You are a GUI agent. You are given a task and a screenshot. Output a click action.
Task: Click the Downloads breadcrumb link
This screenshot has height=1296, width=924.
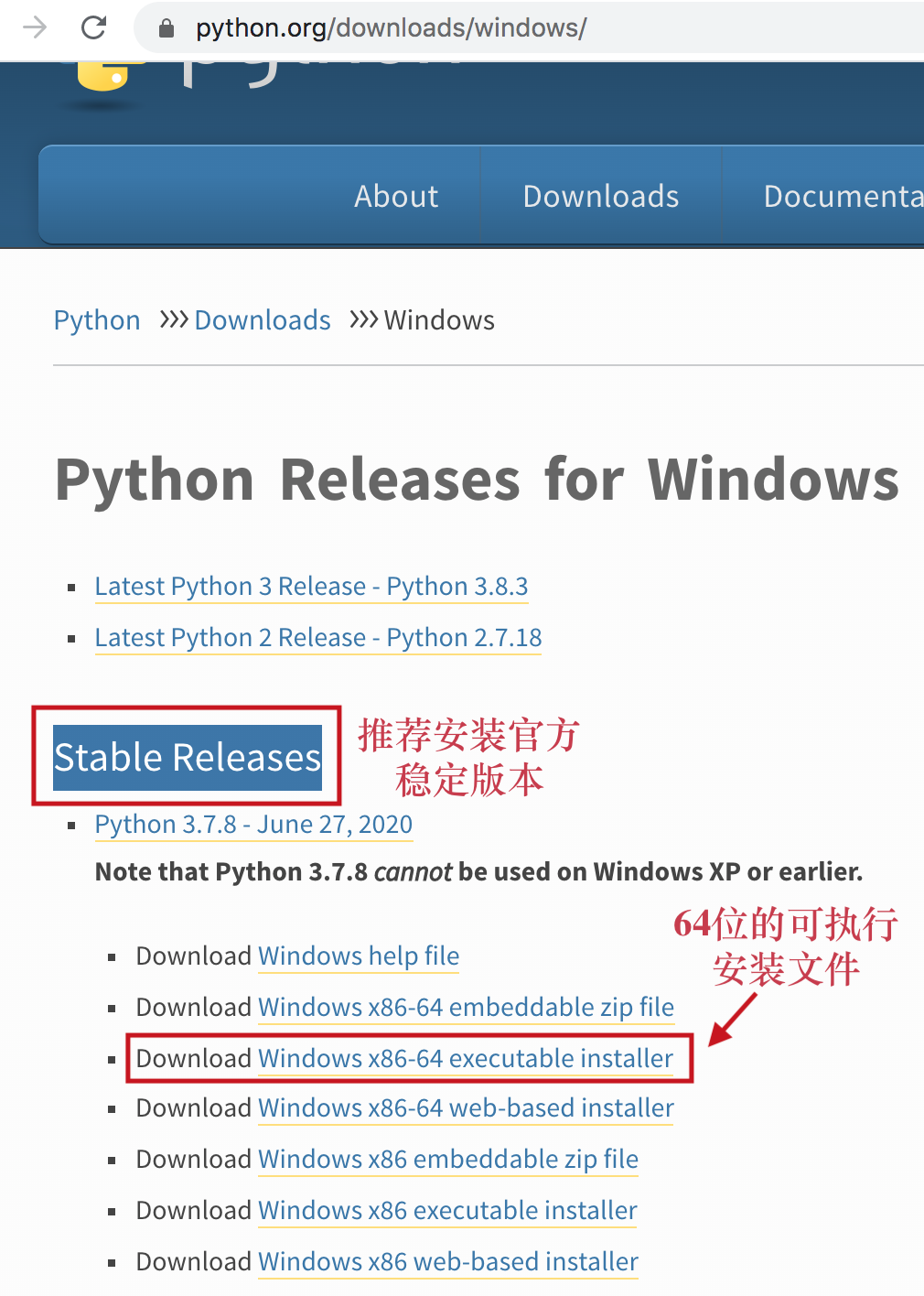coord(262,320)
